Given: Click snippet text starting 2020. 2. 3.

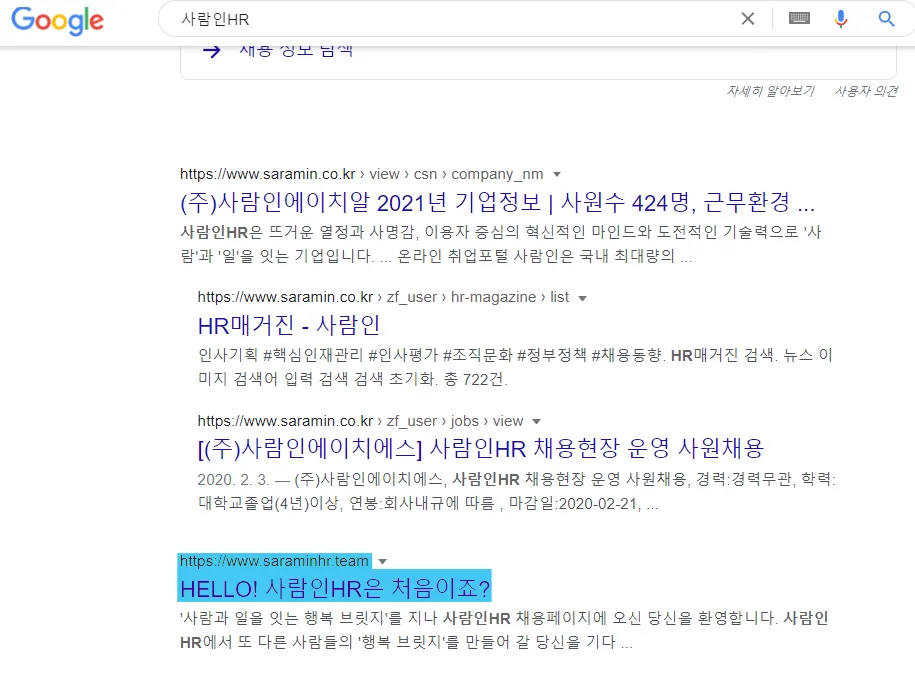Looking at the screenshot, I should (516, 491).
